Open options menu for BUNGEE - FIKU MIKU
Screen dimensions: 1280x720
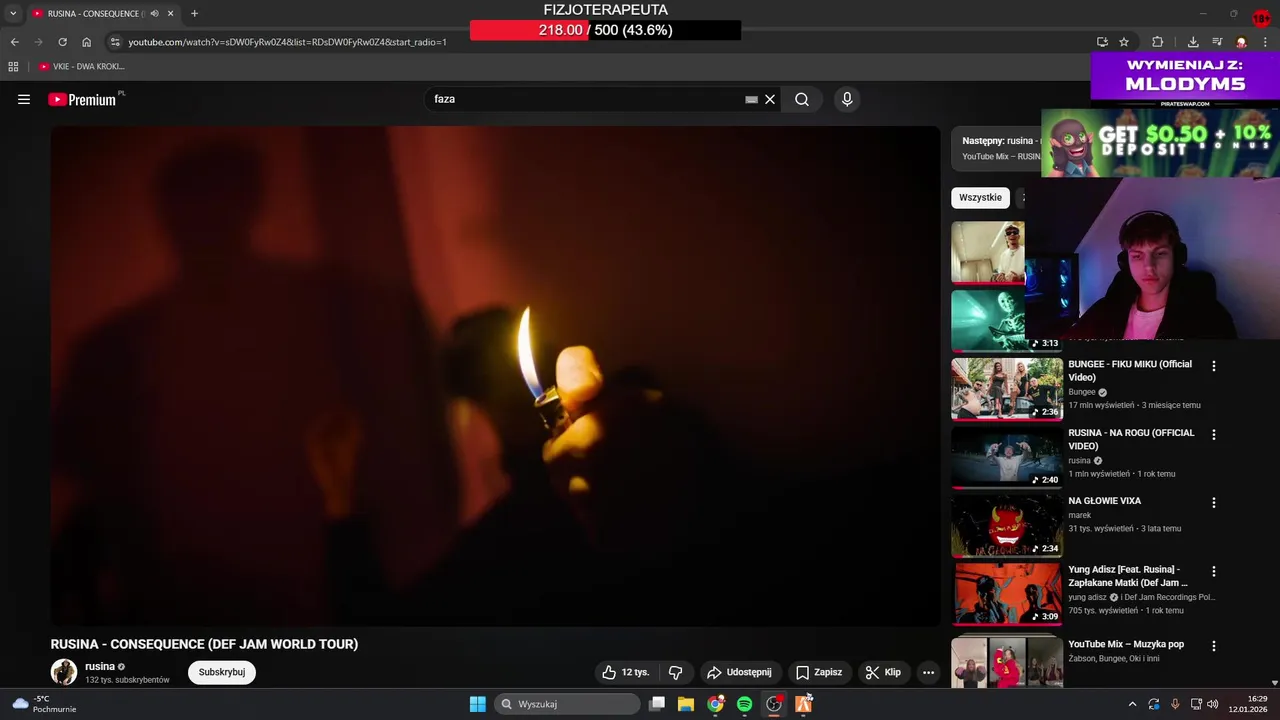(1214, 366)
